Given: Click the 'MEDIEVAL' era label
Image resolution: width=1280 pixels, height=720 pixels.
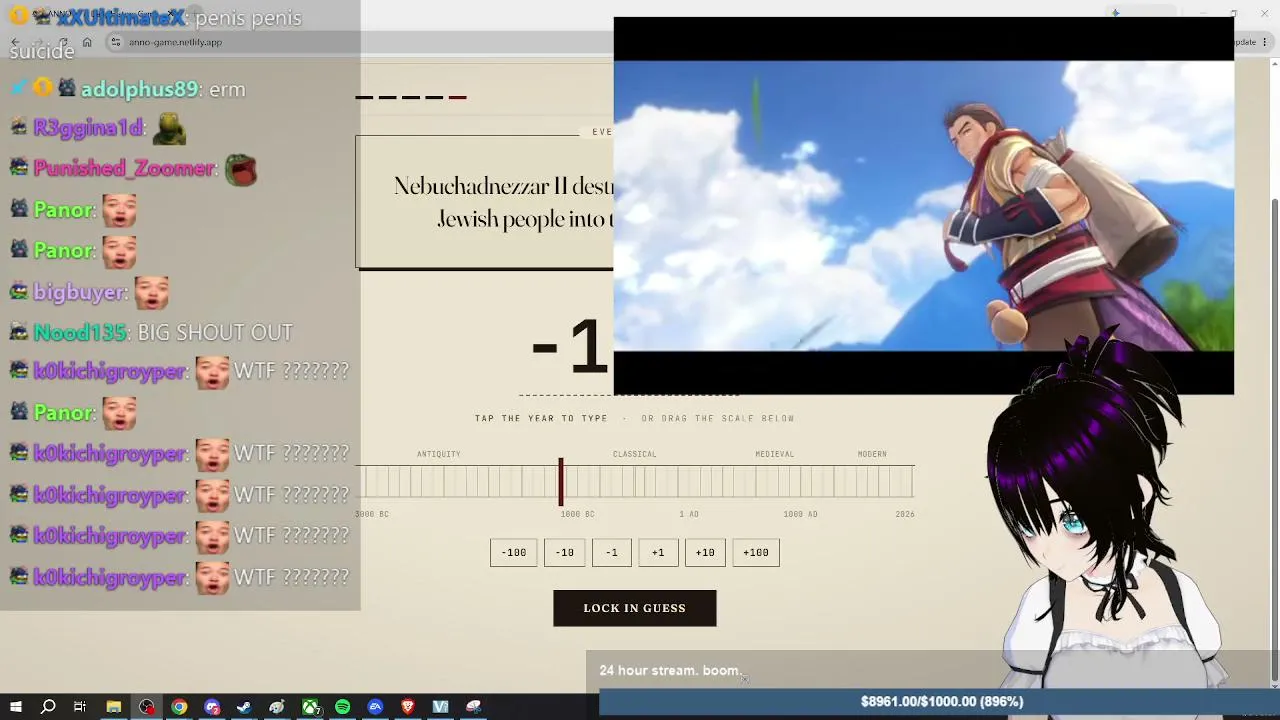Looking at the screenshot, I should coord(775,454).
